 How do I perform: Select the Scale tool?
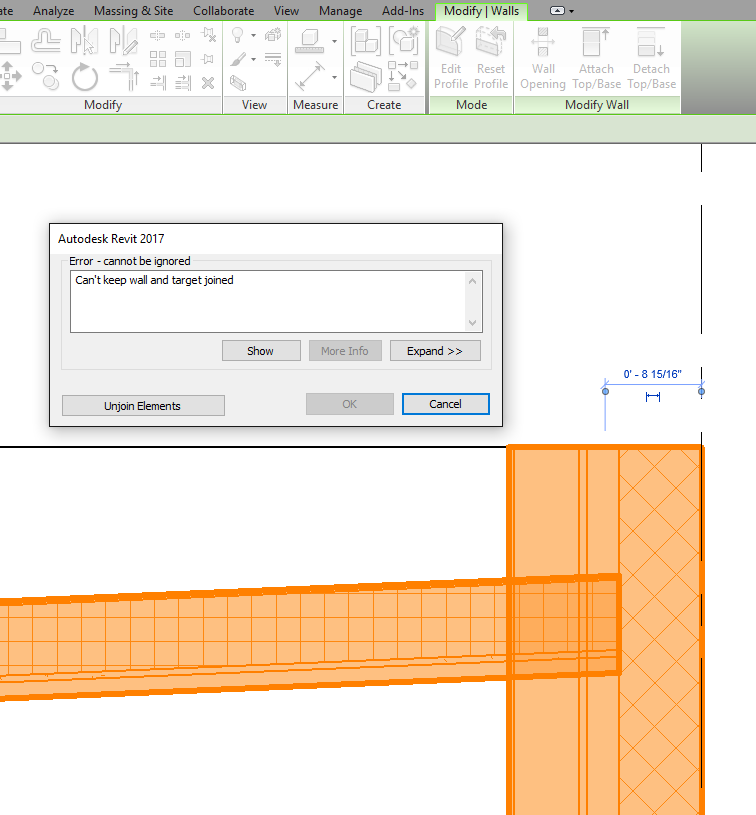(183, 59)
